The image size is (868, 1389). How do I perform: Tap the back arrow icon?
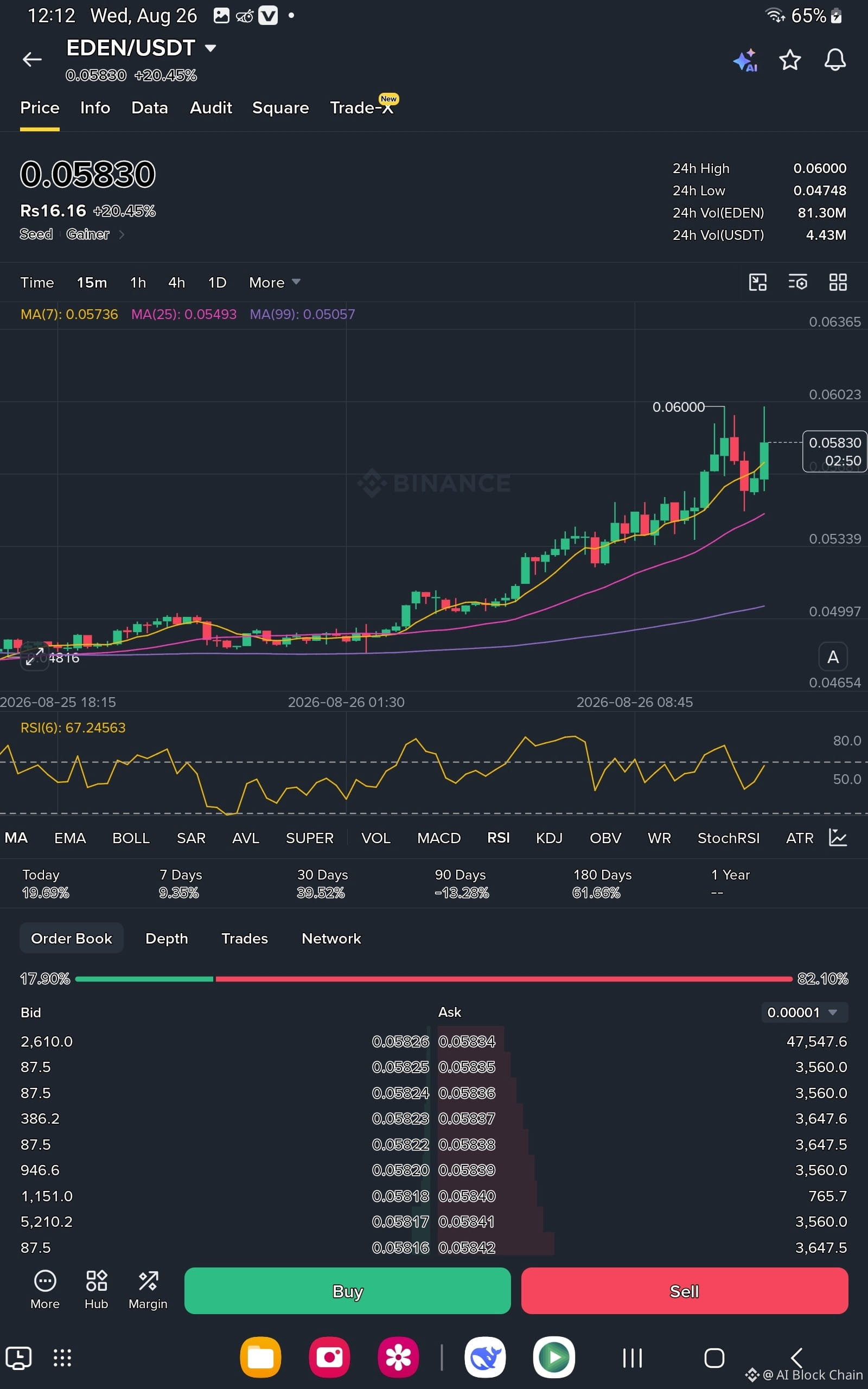click(x=32, y=59)
